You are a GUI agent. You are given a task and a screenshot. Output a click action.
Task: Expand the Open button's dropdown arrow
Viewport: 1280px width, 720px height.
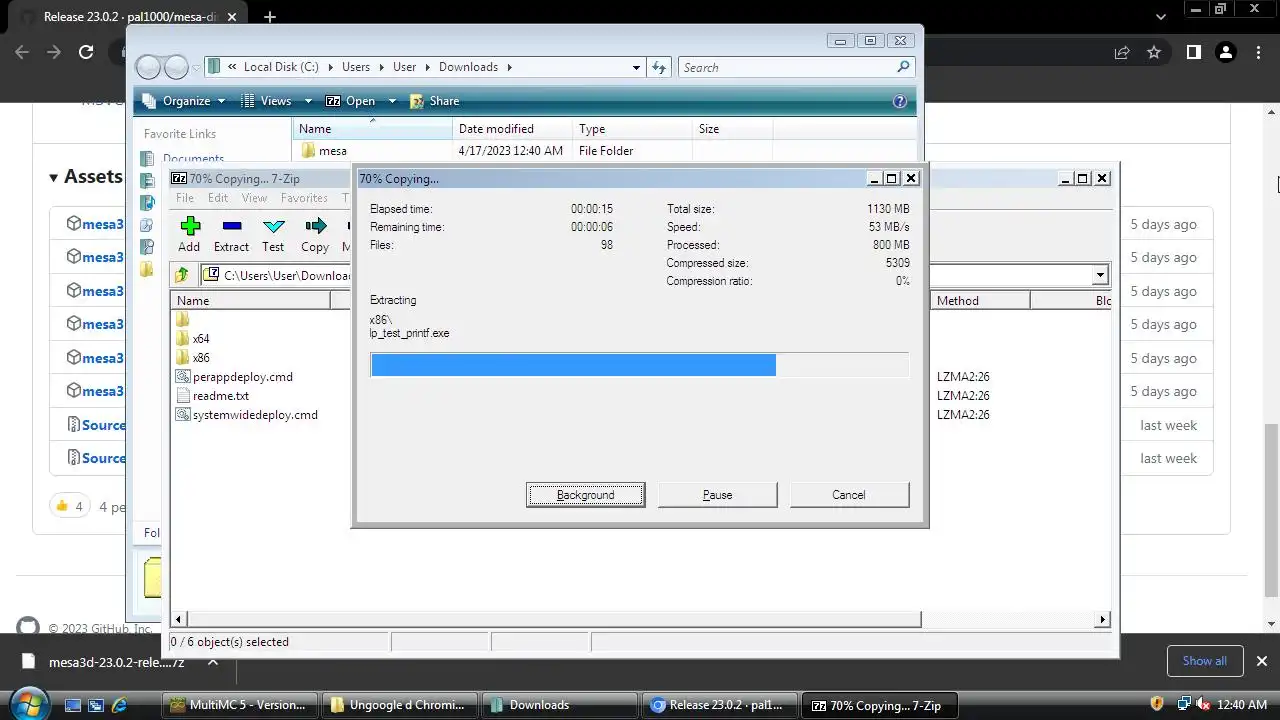[x=392, y=101]
